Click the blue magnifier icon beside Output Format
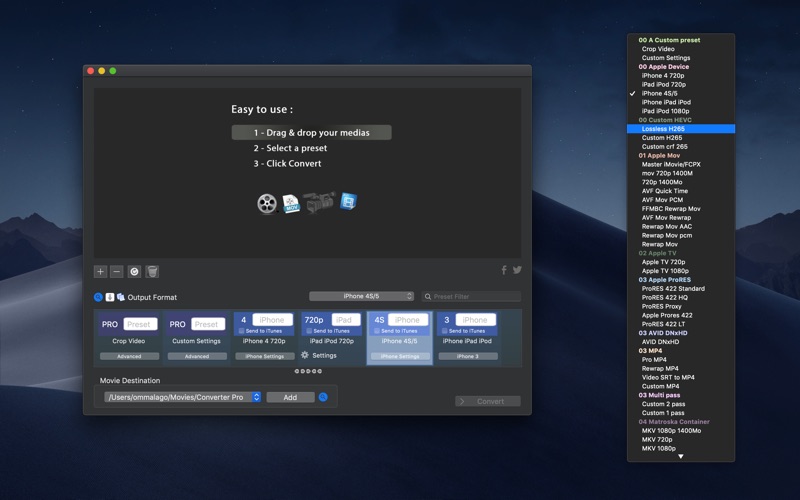 click(x=98, y=297)
